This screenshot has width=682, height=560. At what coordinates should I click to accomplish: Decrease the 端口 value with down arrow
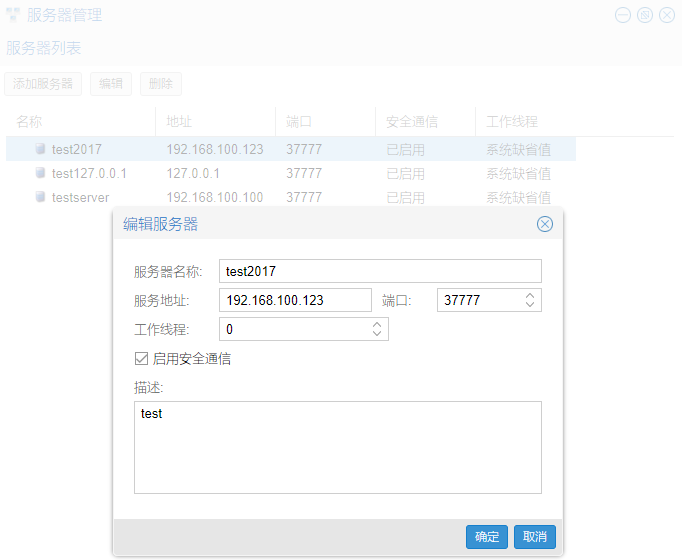pyautogui.click(x=530, y=305)
